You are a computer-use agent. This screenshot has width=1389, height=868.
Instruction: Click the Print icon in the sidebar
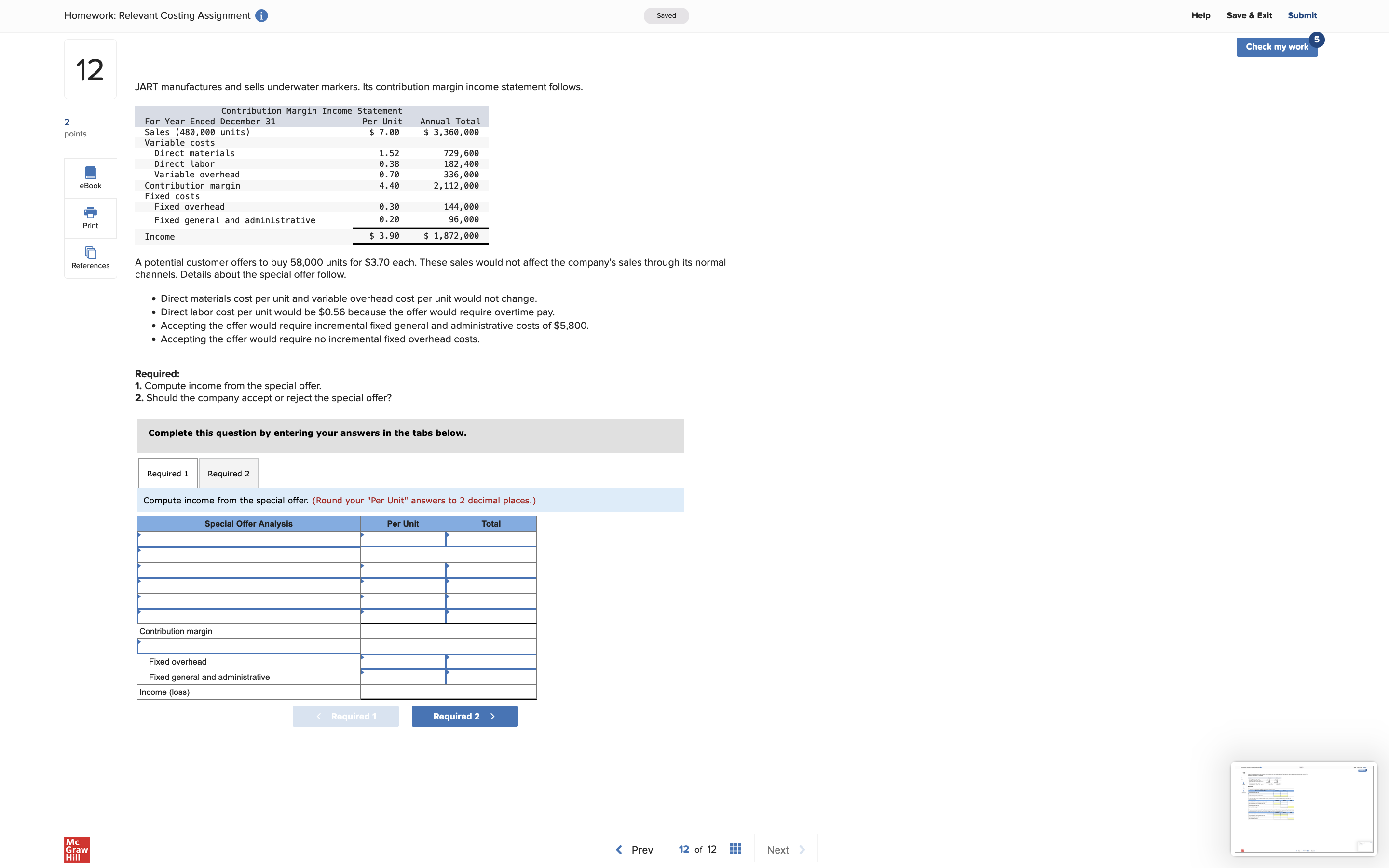pyautogui.click(x=90, y=217)
